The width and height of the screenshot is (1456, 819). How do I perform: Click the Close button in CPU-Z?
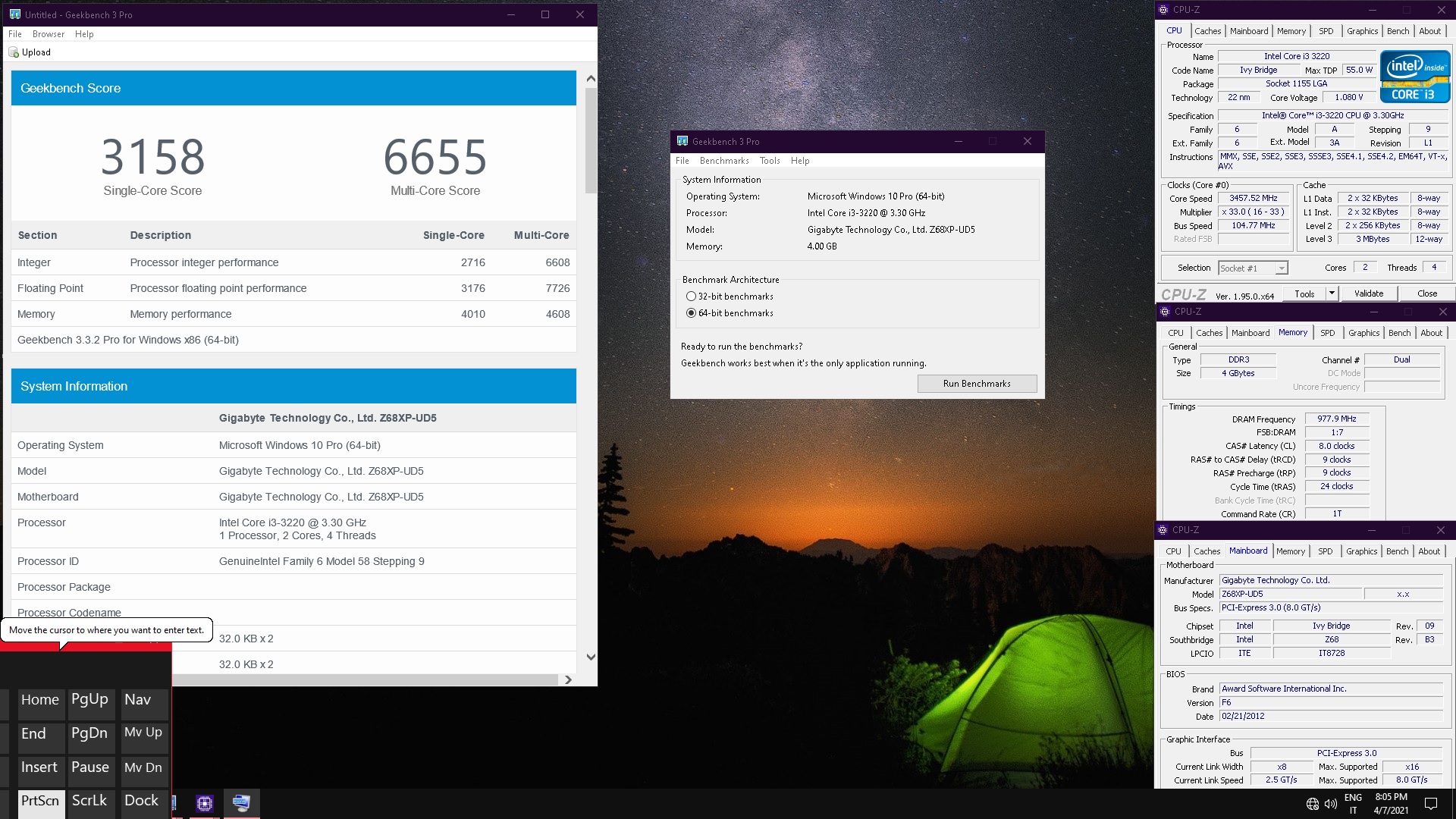(1426, 293)
